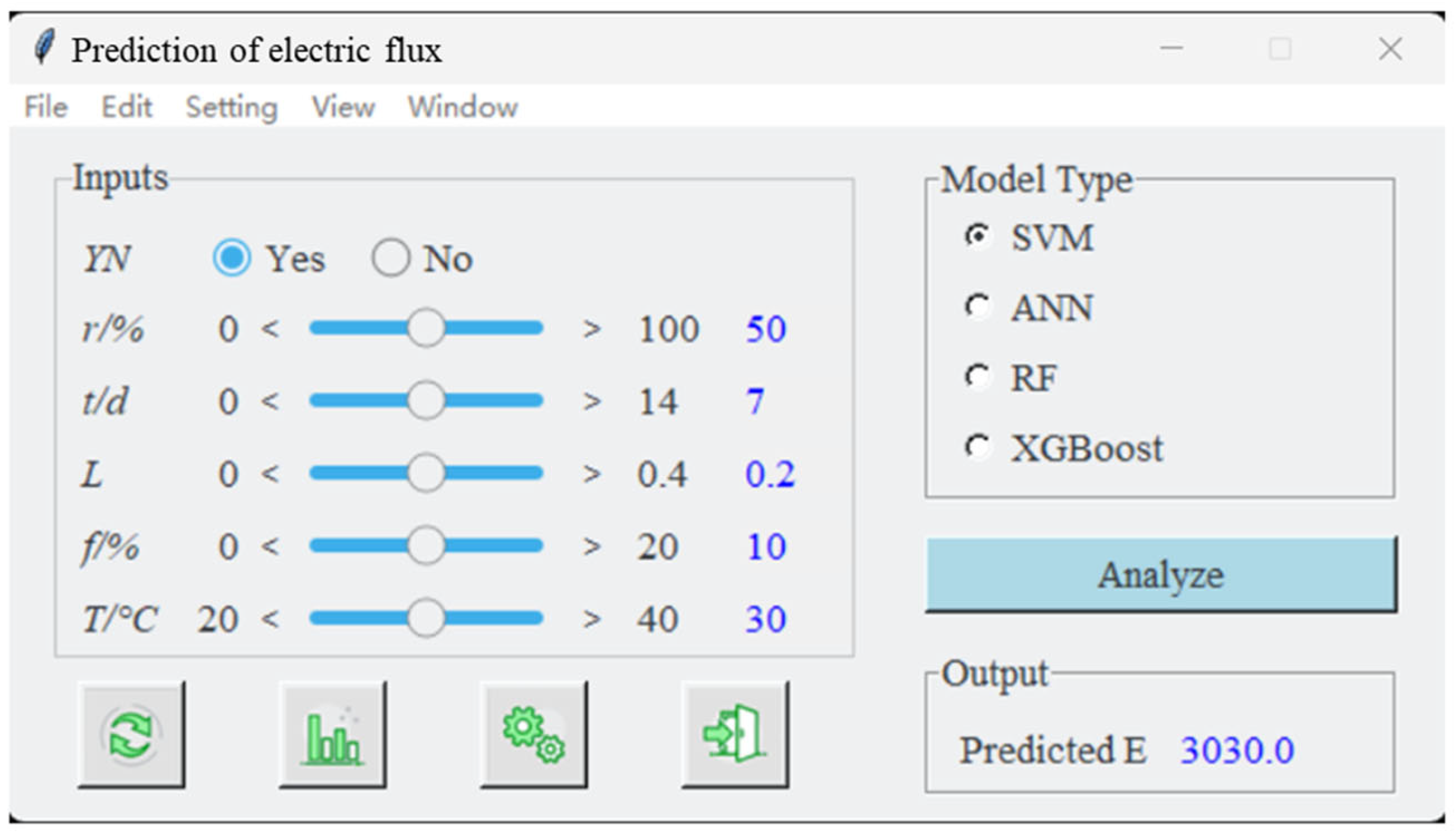Click the left arrow beside r/% slider
Image resolution: width=1456 pixels, height=834 pixels.
coord(270,328)
